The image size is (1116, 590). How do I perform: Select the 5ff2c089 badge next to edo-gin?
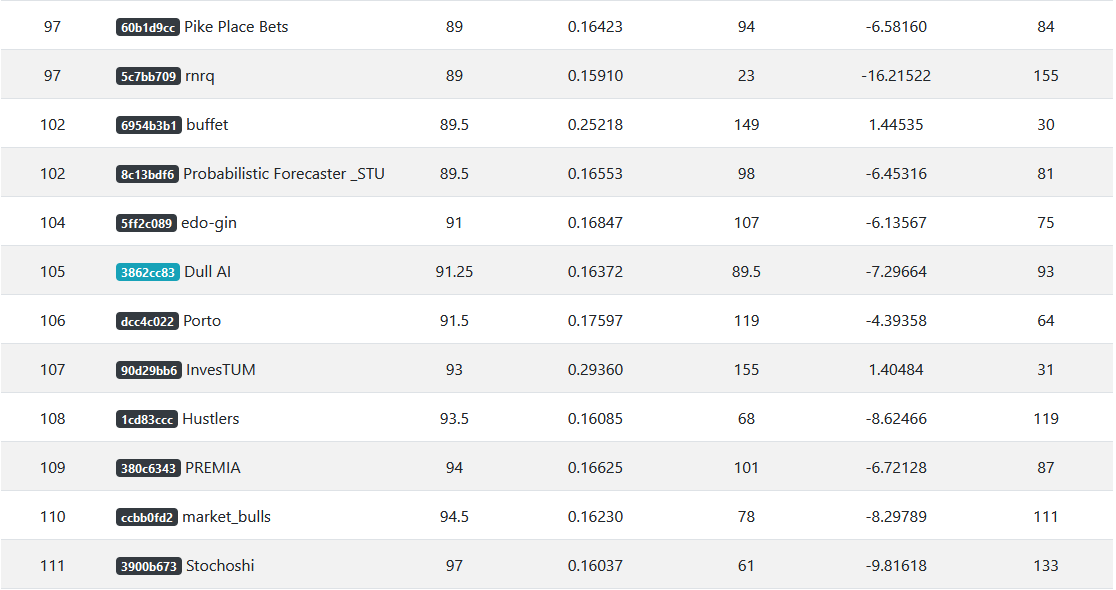(x=146, y=223)
